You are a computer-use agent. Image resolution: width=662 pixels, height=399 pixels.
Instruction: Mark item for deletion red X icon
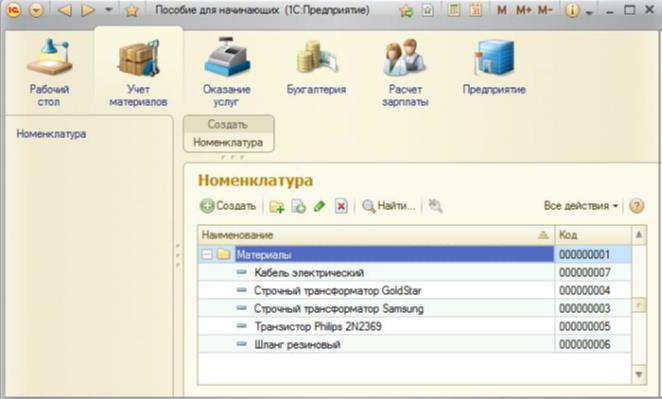pos(341,206)
